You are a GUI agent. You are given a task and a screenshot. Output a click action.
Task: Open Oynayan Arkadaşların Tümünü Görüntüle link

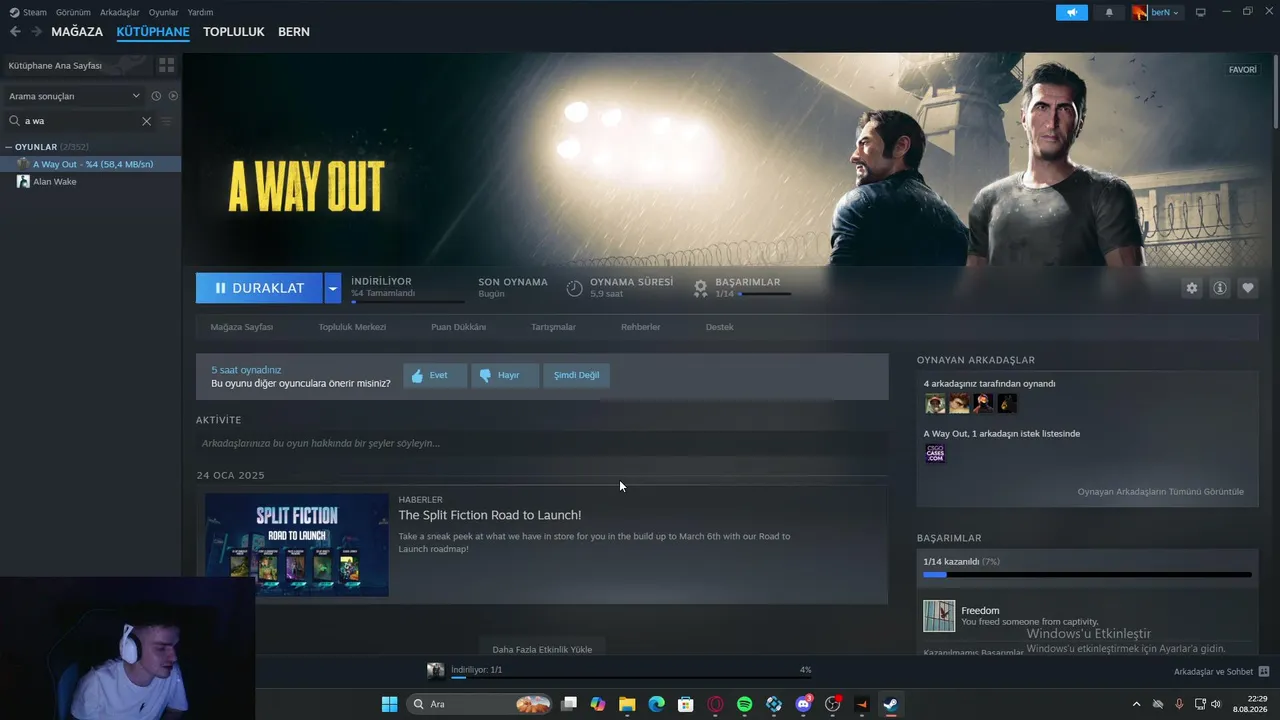click(x=1160, y=492)
